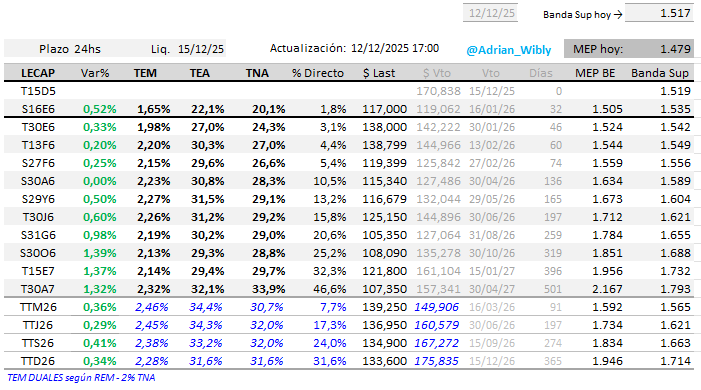The image size is (701, 390).
Task: Click the T15D5 ticker cell
Action: pyautogui.click(x=38, y=91)
